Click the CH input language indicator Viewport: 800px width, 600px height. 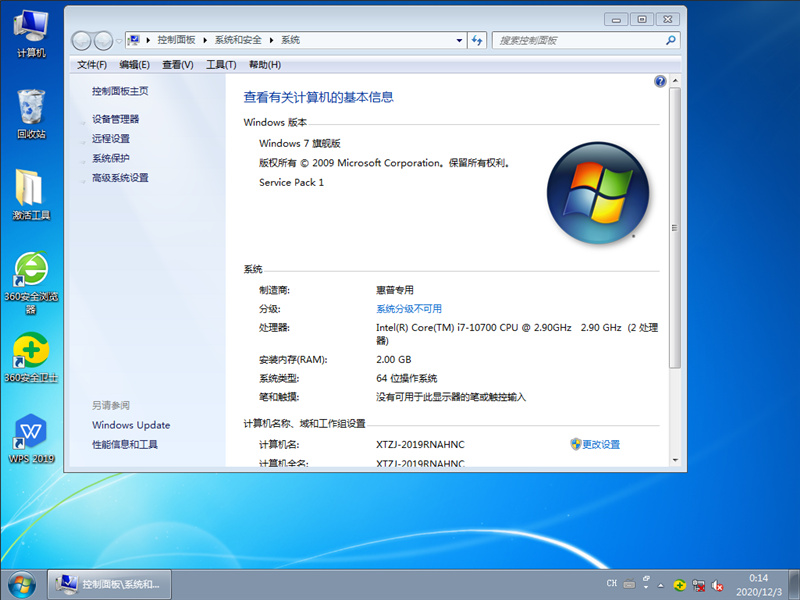point(612,583)
